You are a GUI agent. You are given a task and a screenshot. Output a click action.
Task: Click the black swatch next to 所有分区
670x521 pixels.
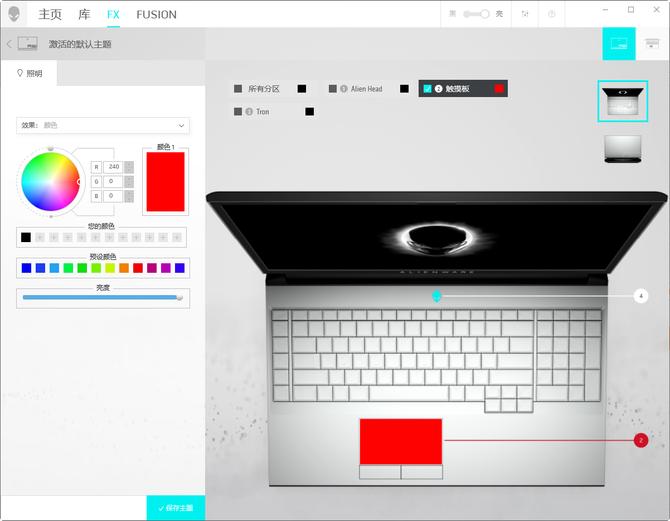(302, 88)
